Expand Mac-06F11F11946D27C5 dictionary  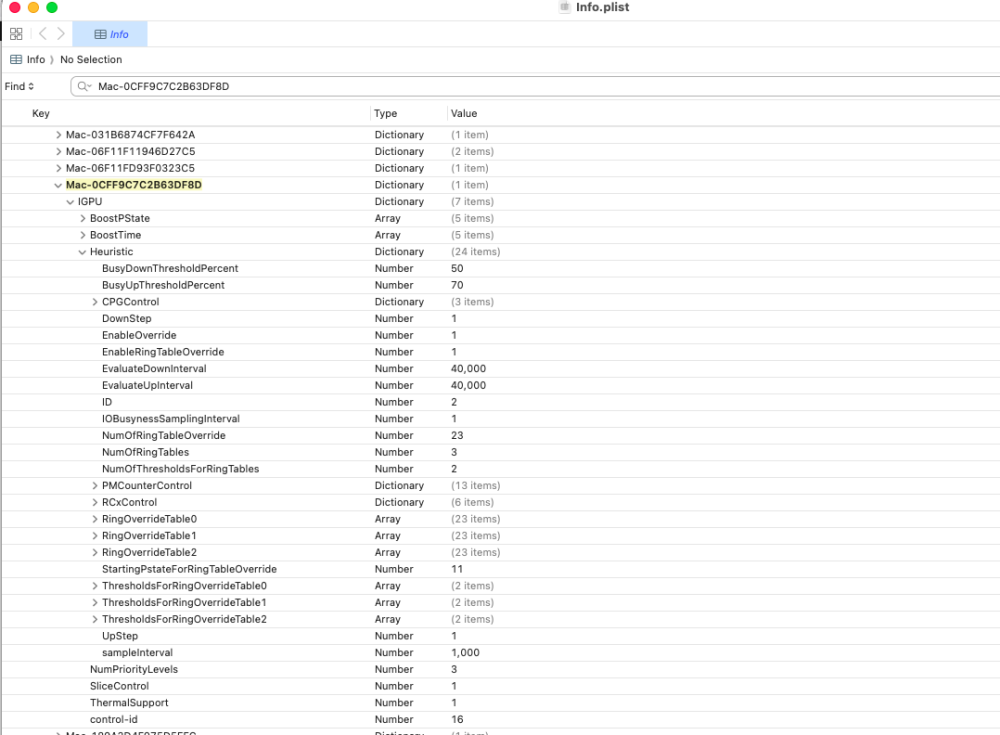[x=58, y=151]
